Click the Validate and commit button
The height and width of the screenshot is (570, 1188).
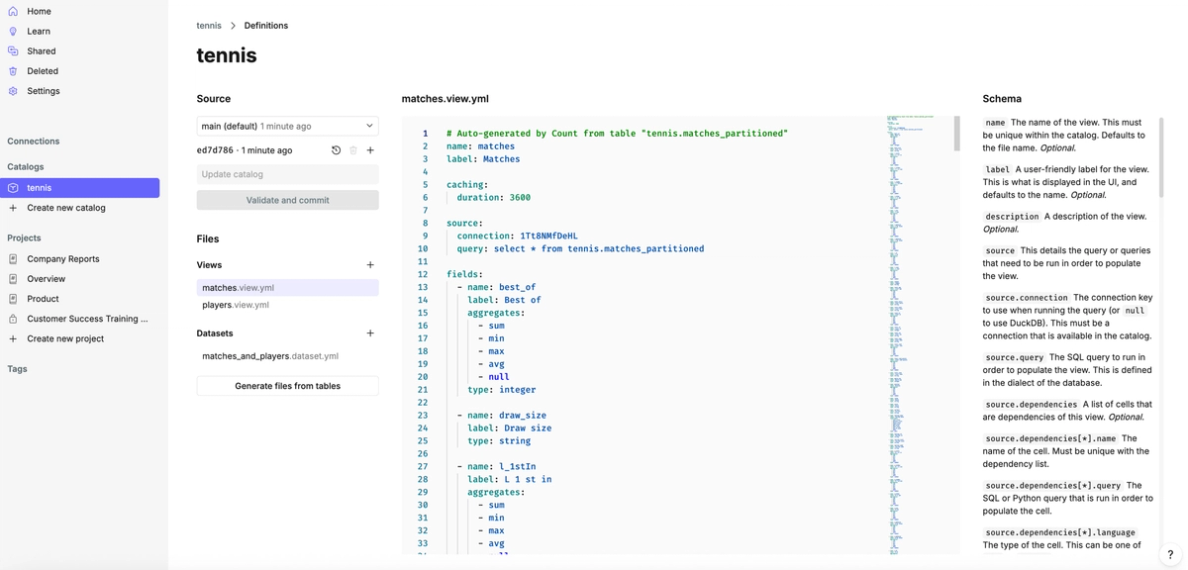coord(288,200)
